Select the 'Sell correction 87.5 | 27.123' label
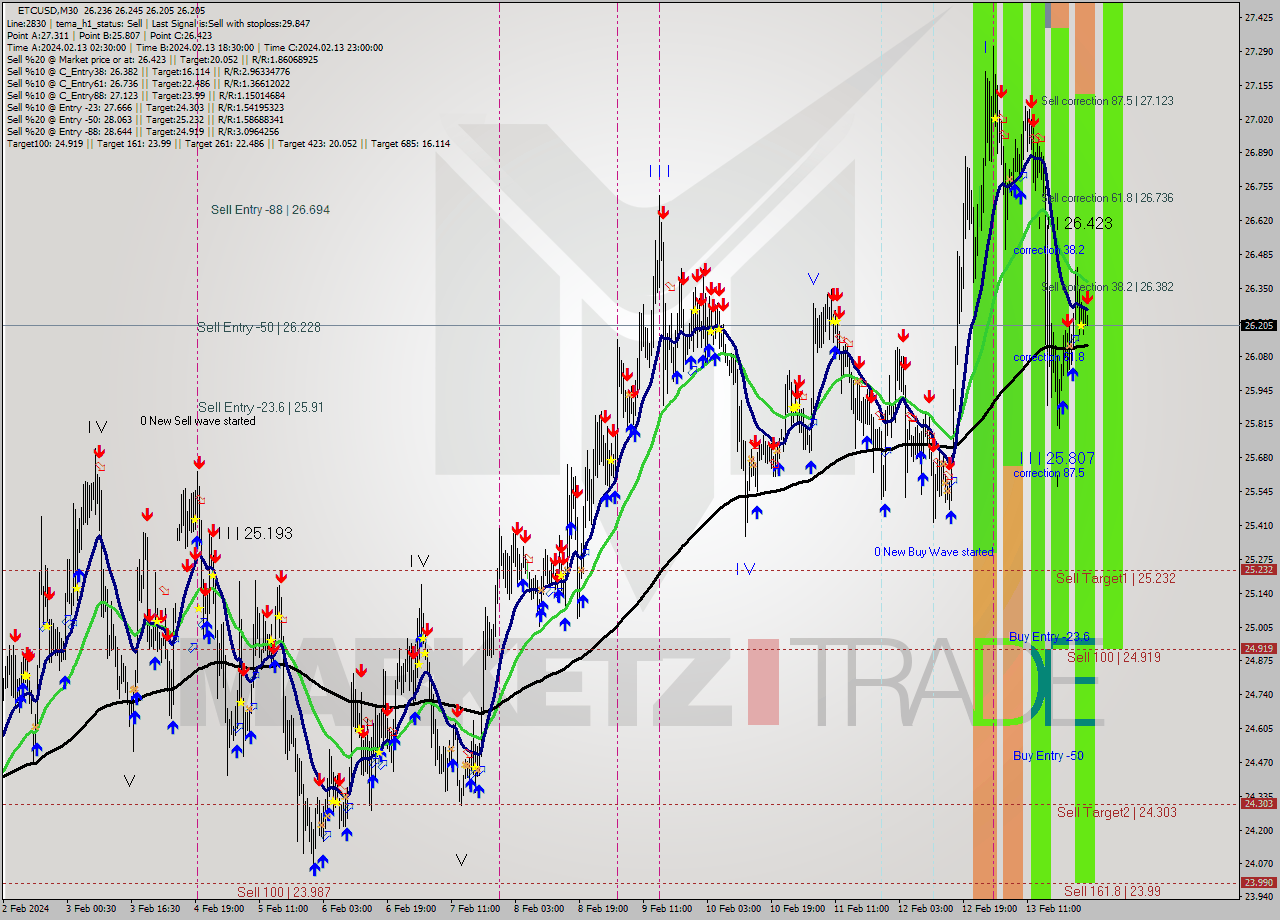The height and width of the screenshot is (920, 1280). (1107, 101)
